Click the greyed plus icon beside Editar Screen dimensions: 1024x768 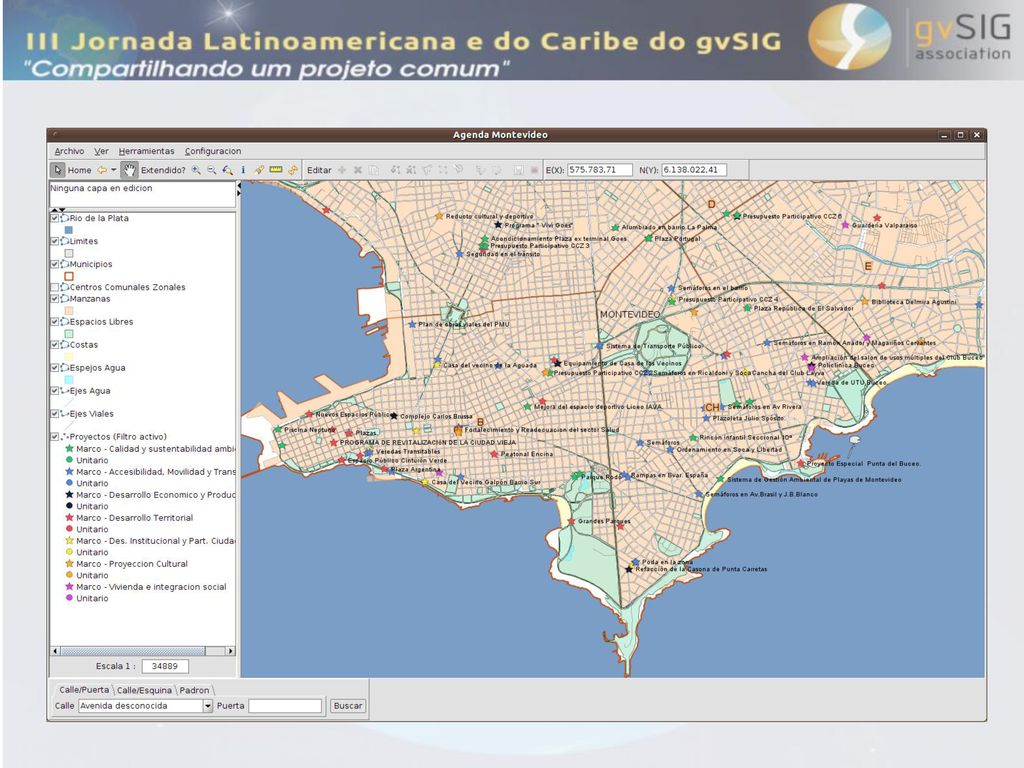click(342, 170)
